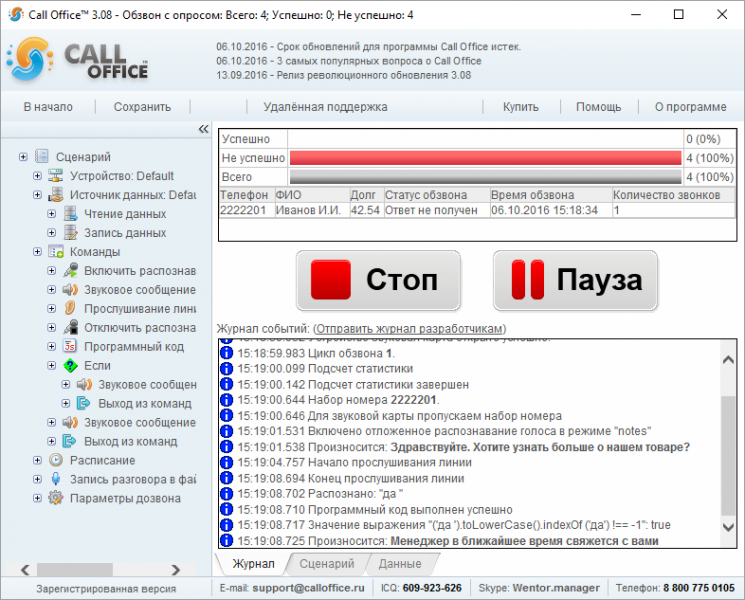This screenshot has height=600, width=745.
Task: Click info icon beside Распознано: "да" entry
Action: tap(227, 494)
